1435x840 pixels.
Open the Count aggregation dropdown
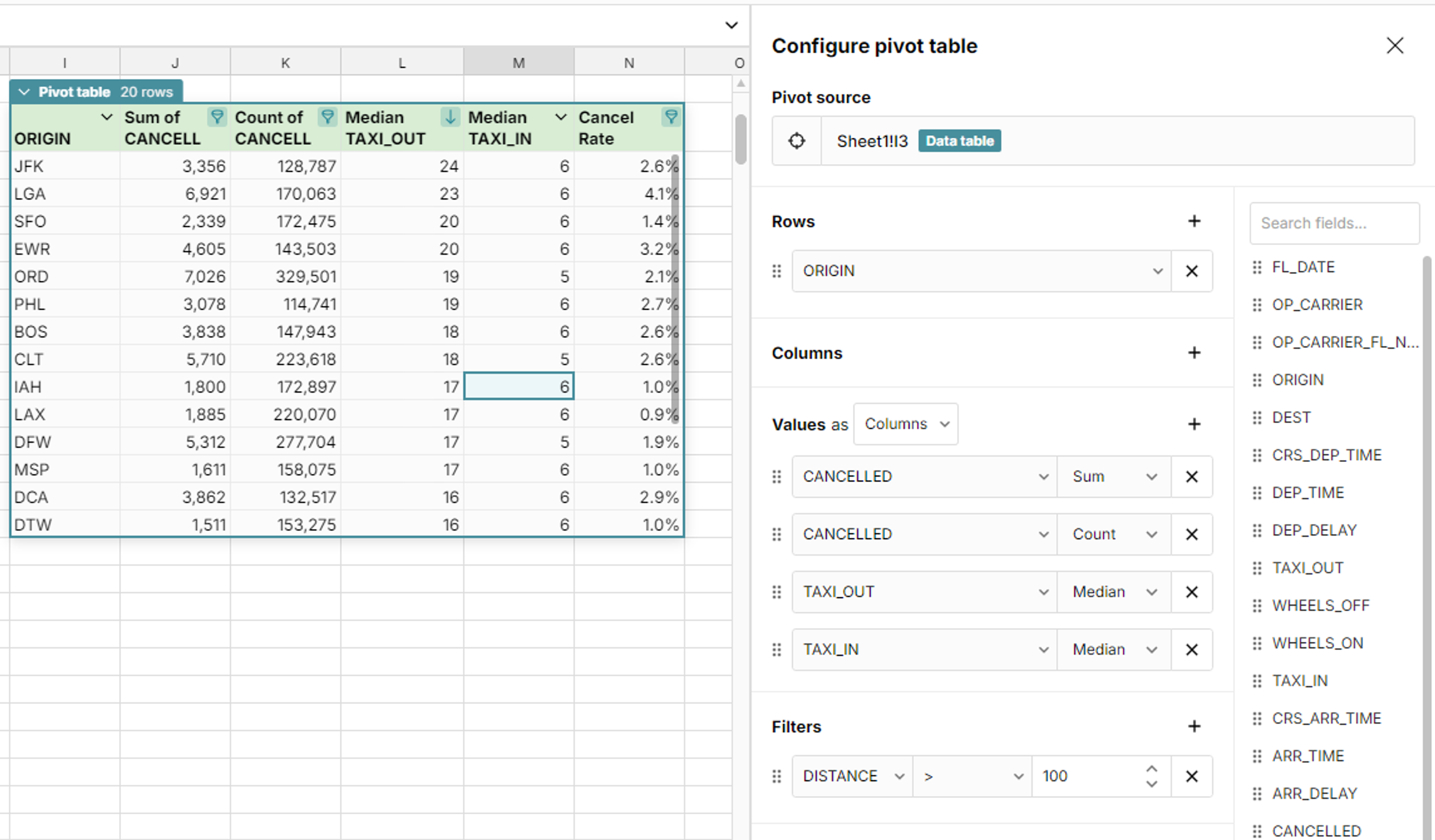1114,534
